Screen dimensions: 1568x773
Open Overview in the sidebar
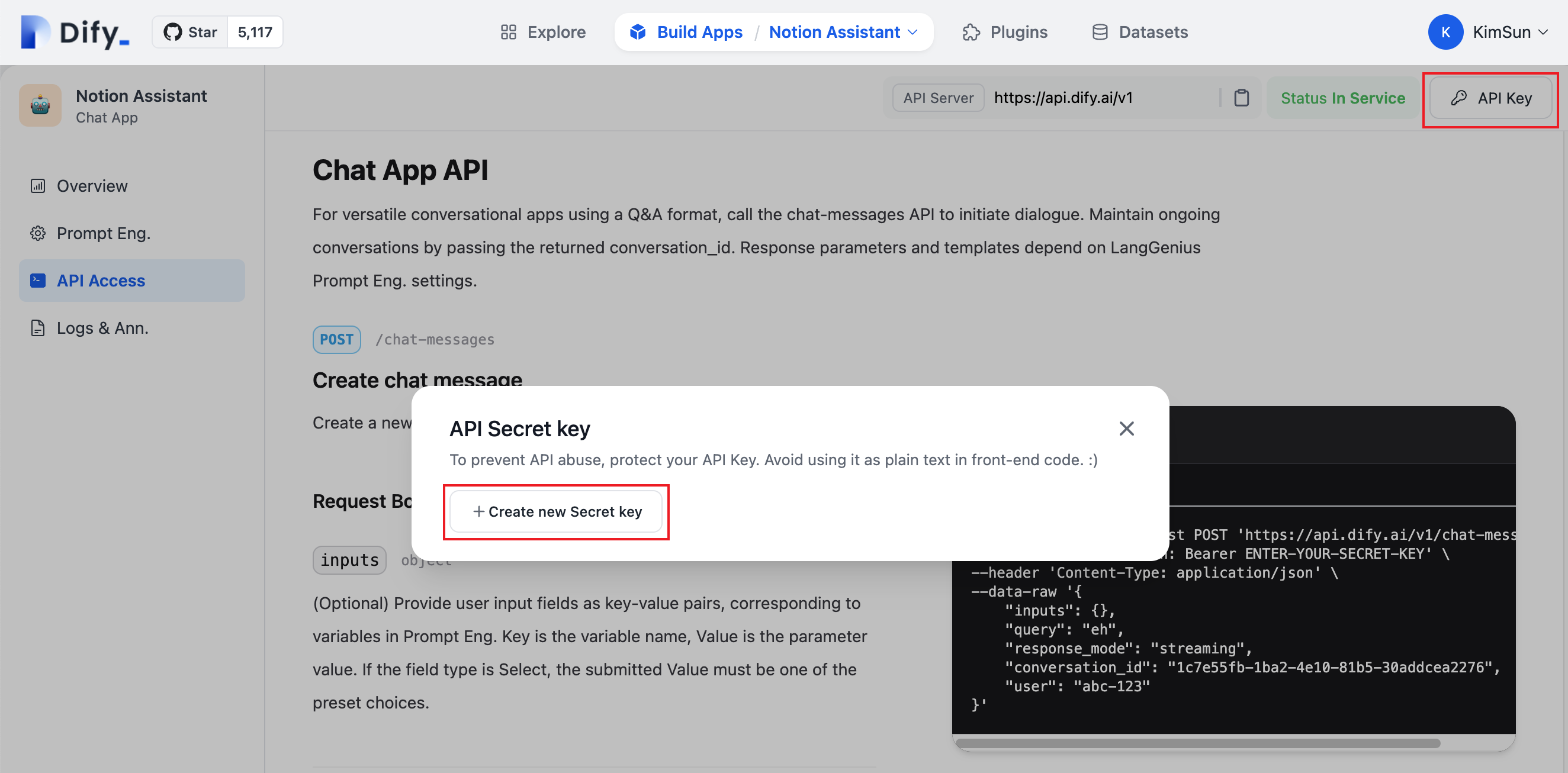[131, 186]
